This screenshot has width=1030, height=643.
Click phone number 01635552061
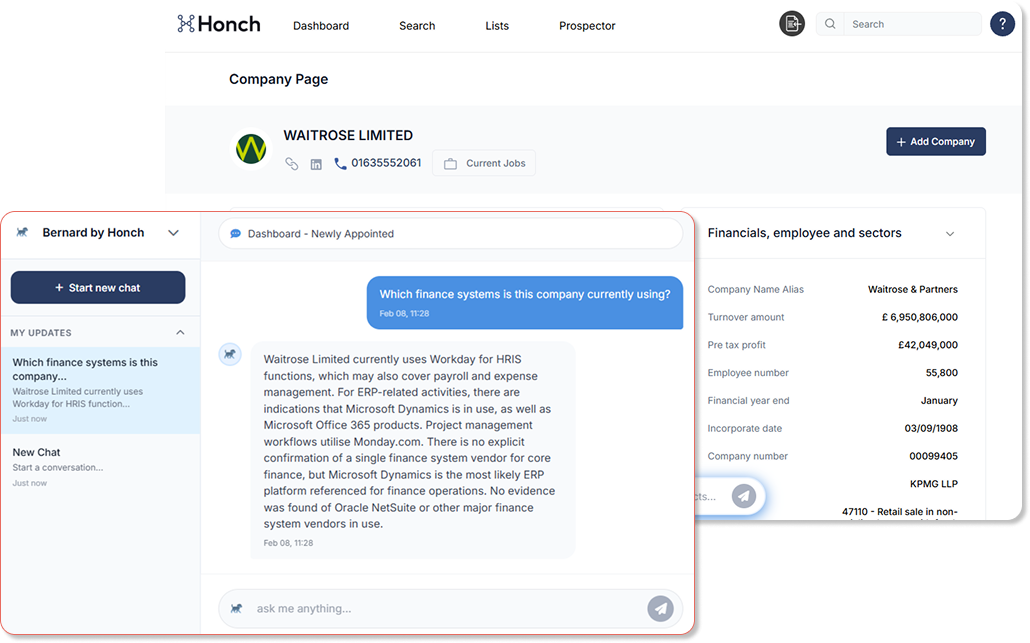point(386,162)
